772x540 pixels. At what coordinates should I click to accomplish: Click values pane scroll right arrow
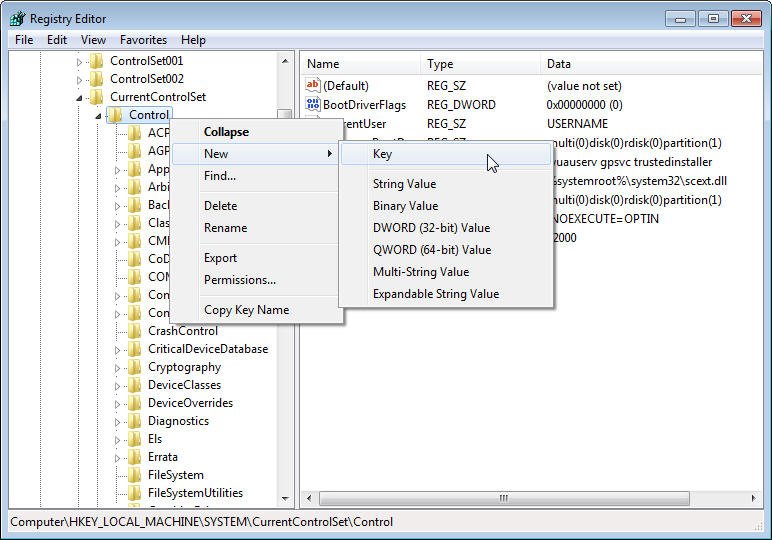[753, 498]
